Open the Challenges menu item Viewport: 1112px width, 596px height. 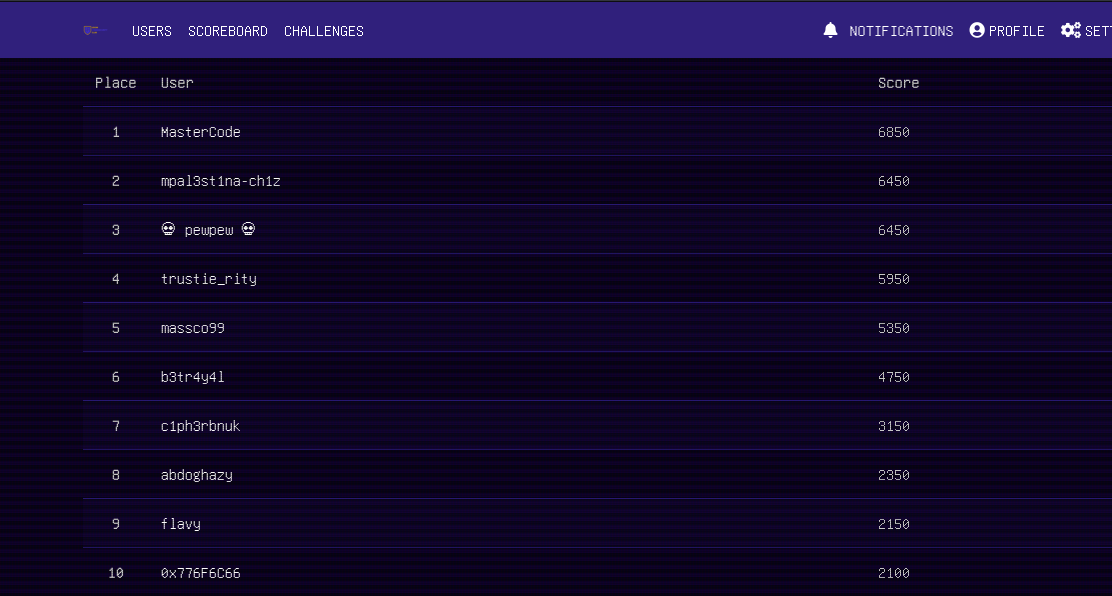[x=324, y=31]
